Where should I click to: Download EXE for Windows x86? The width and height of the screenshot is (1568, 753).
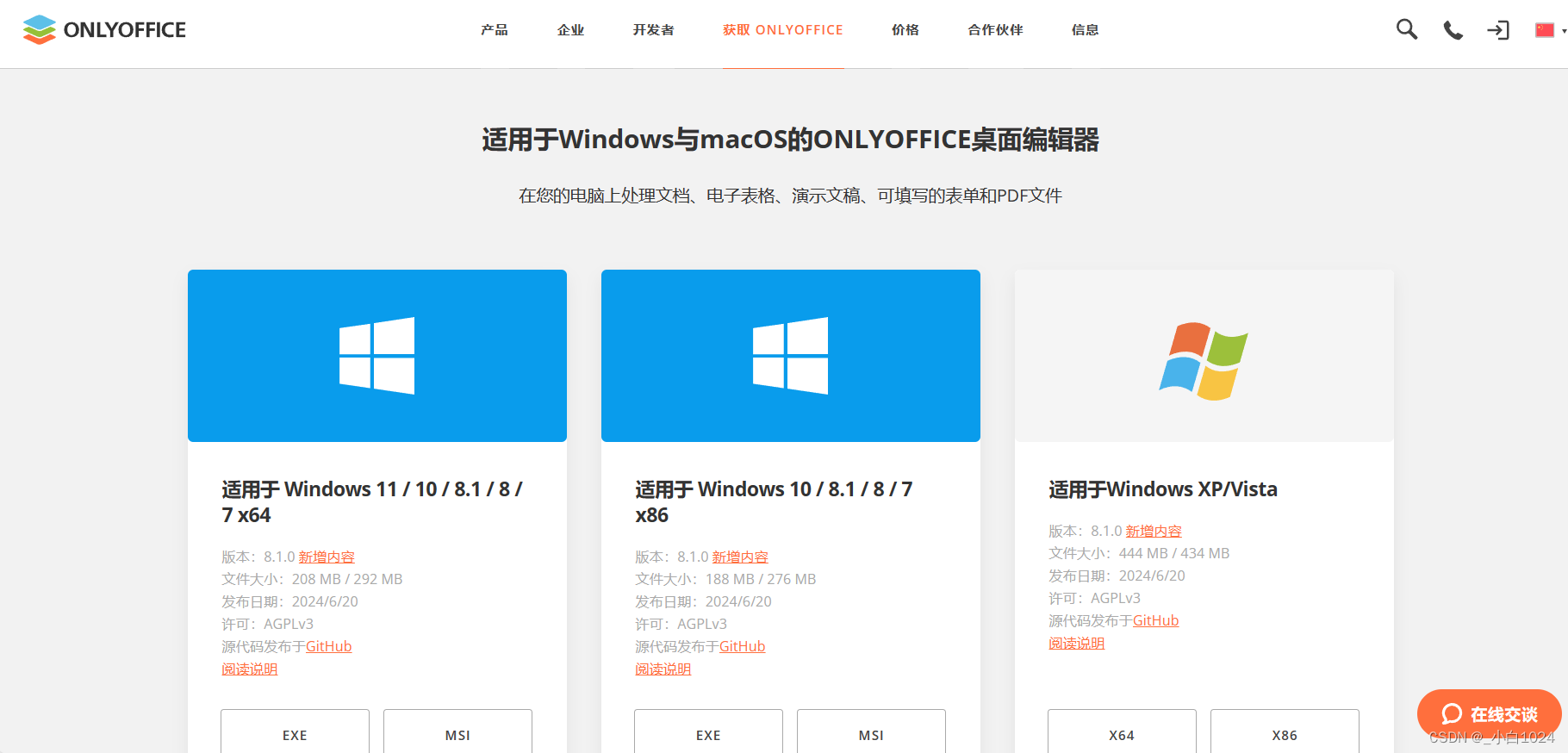click(708, 731)
